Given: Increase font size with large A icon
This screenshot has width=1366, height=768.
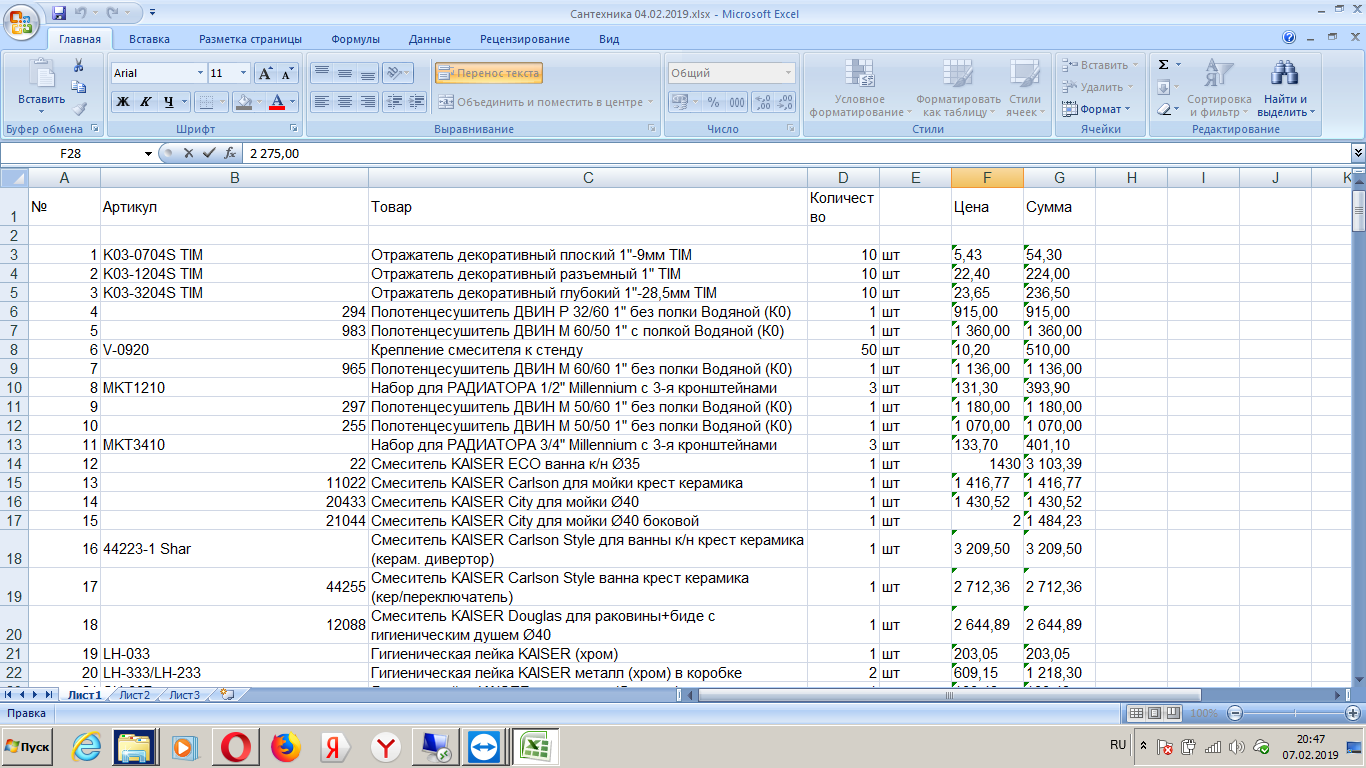Looking at the screenshot, I should (x=265, y=73).
